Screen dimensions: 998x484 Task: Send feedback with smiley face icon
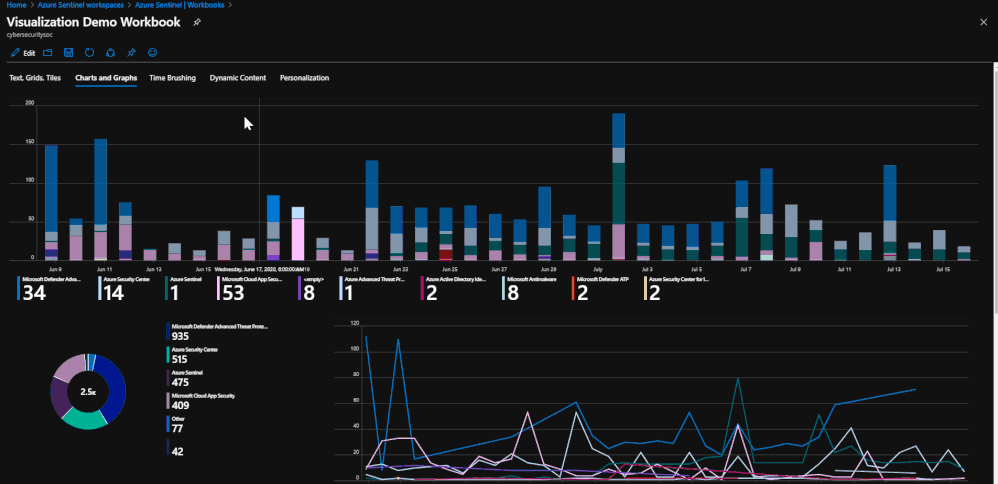point(152,53)
